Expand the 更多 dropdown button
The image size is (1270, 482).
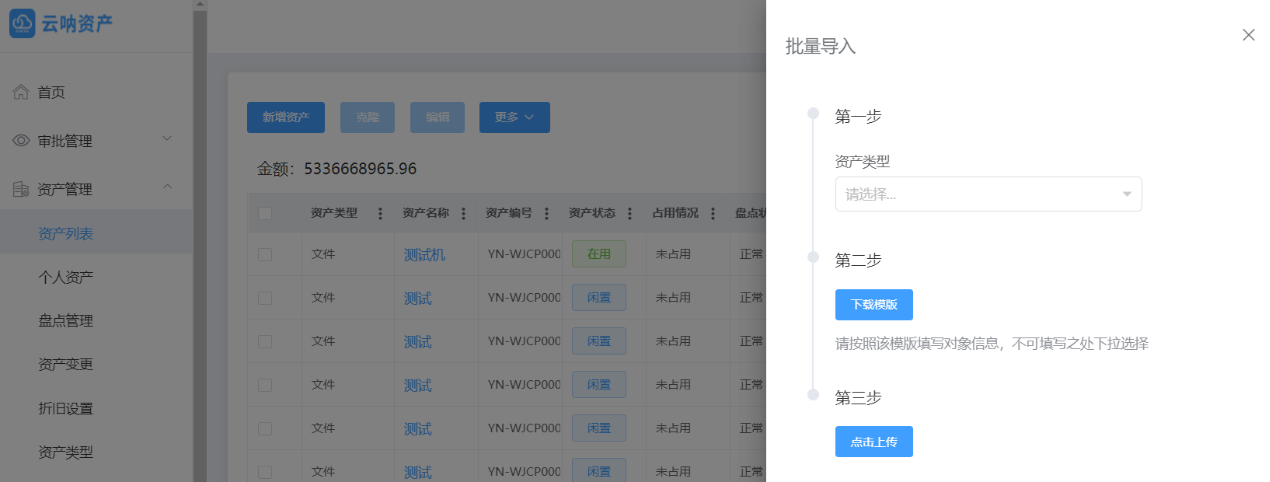[514, 117]
